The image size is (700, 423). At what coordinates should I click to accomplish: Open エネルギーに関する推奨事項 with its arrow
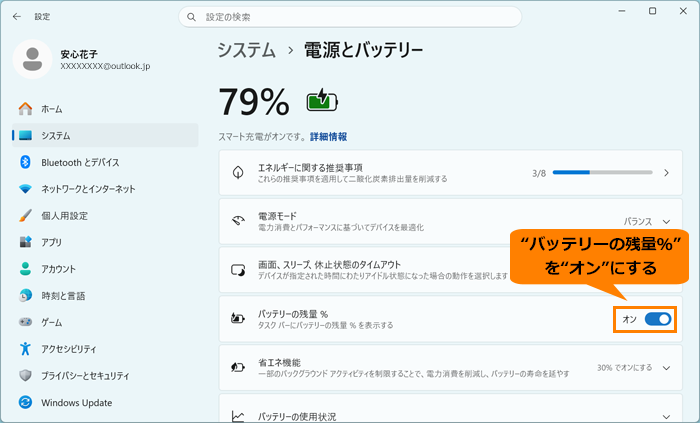pyautogui.click(x=667, y=173)
